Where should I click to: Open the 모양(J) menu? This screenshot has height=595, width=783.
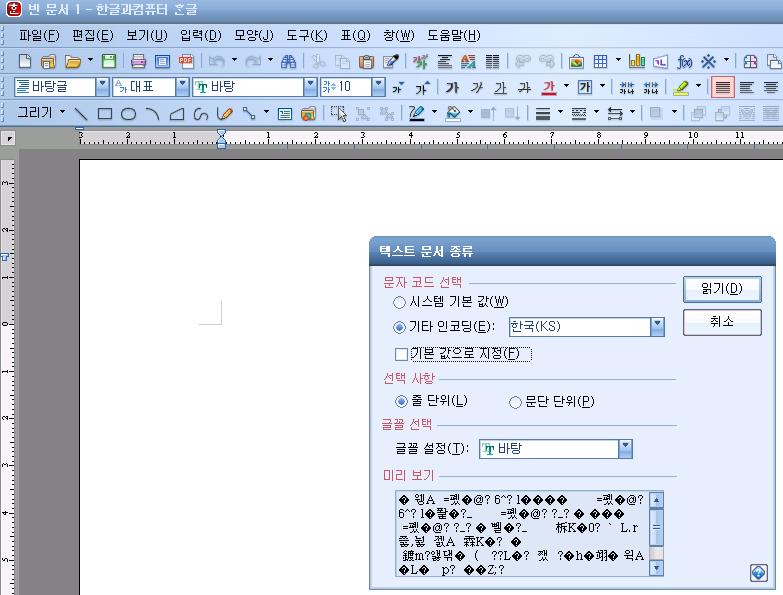pos(254,35)
